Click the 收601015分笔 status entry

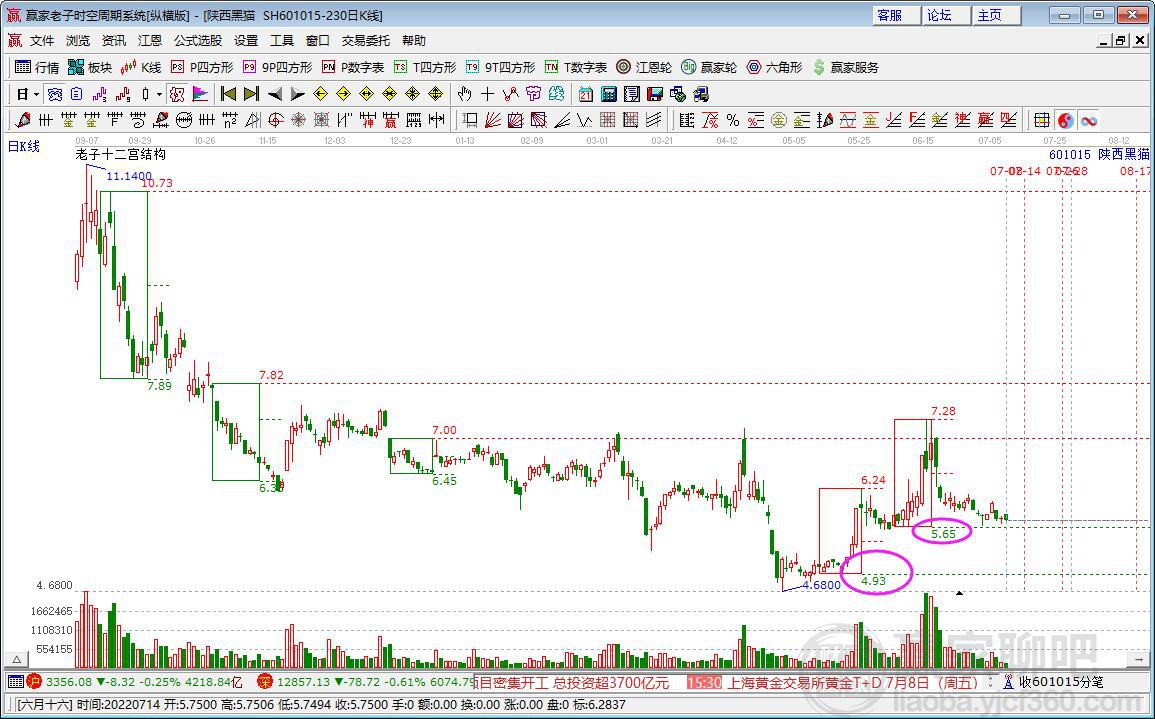1061,682
